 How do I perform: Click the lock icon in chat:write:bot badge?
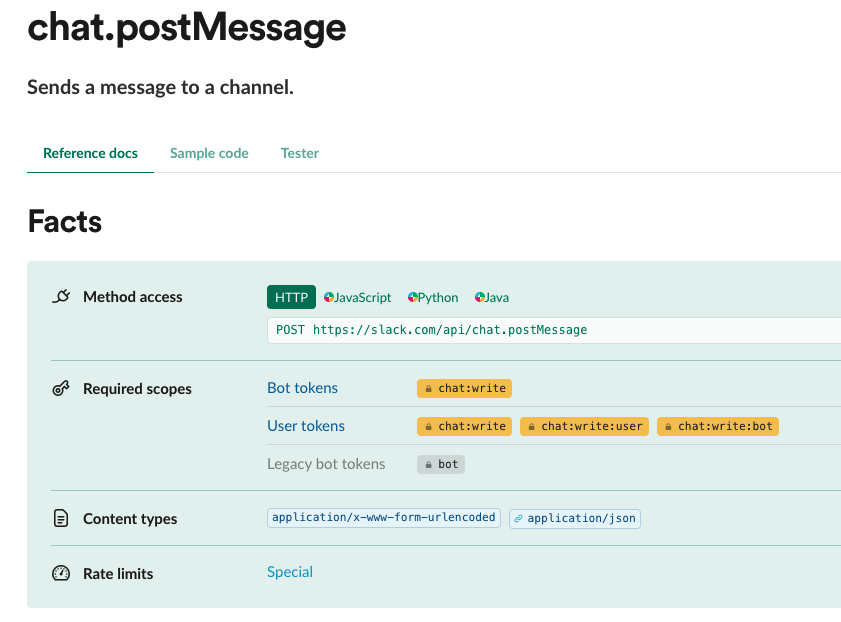(x=668, y=427)
